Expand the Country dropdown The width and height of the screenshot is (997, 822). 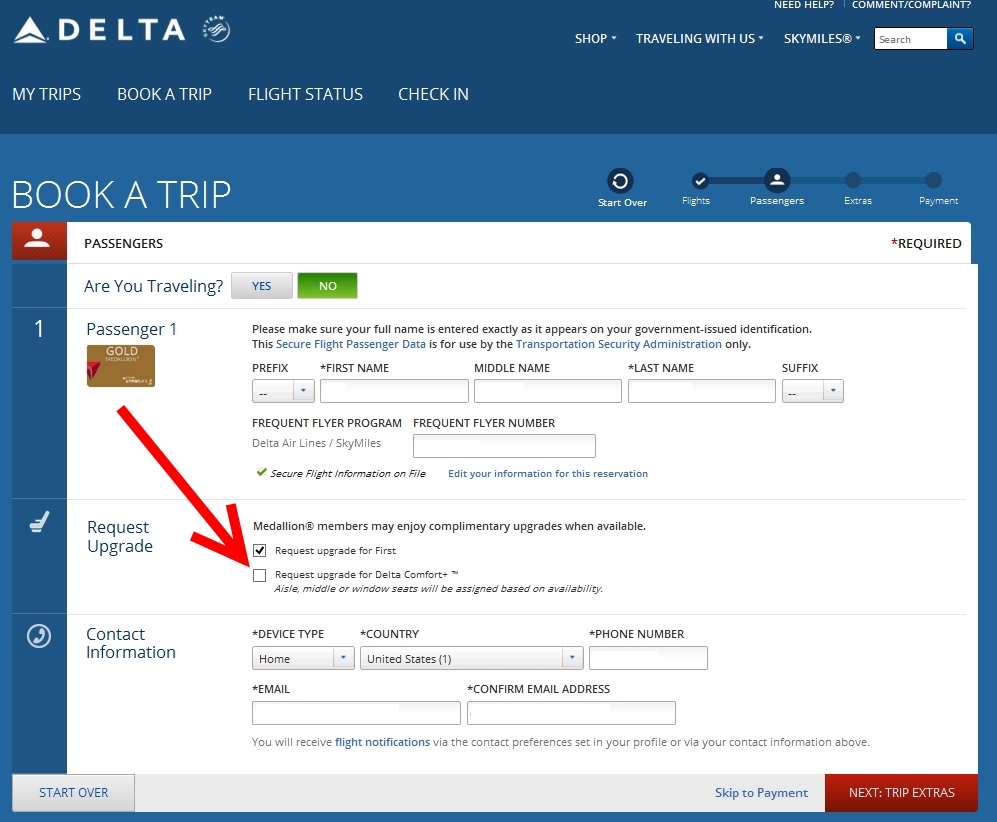pos(472,659)
